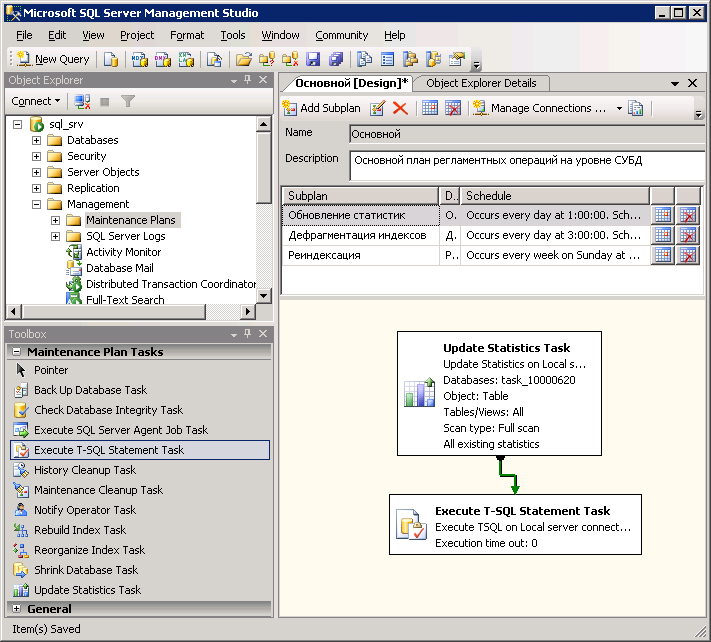Expand the Databases tree node
The width and height of the screenshot is (711, 642).
pos(37,140)
